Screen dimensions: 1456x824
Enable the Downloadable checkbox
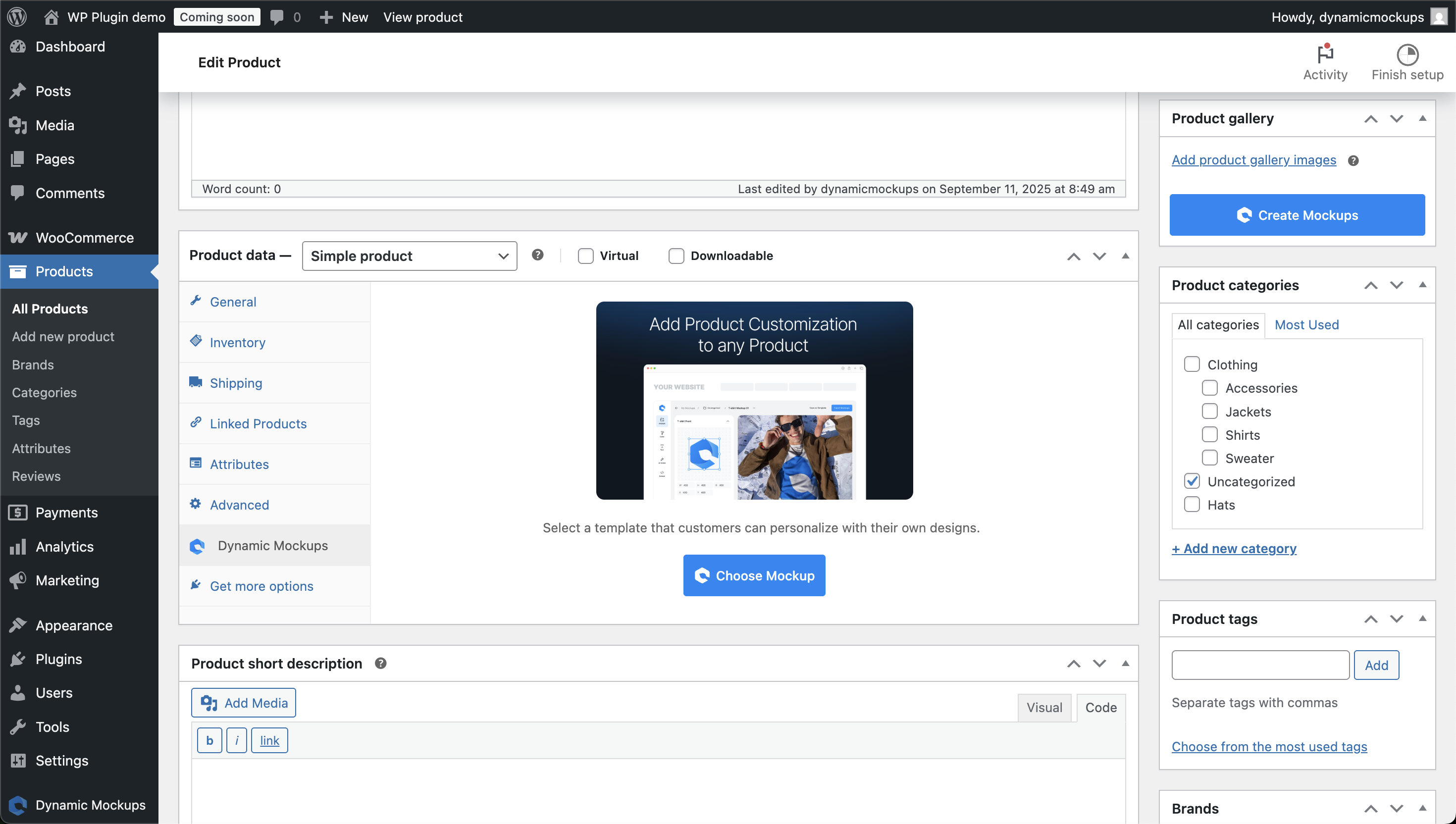pos(676,256)
